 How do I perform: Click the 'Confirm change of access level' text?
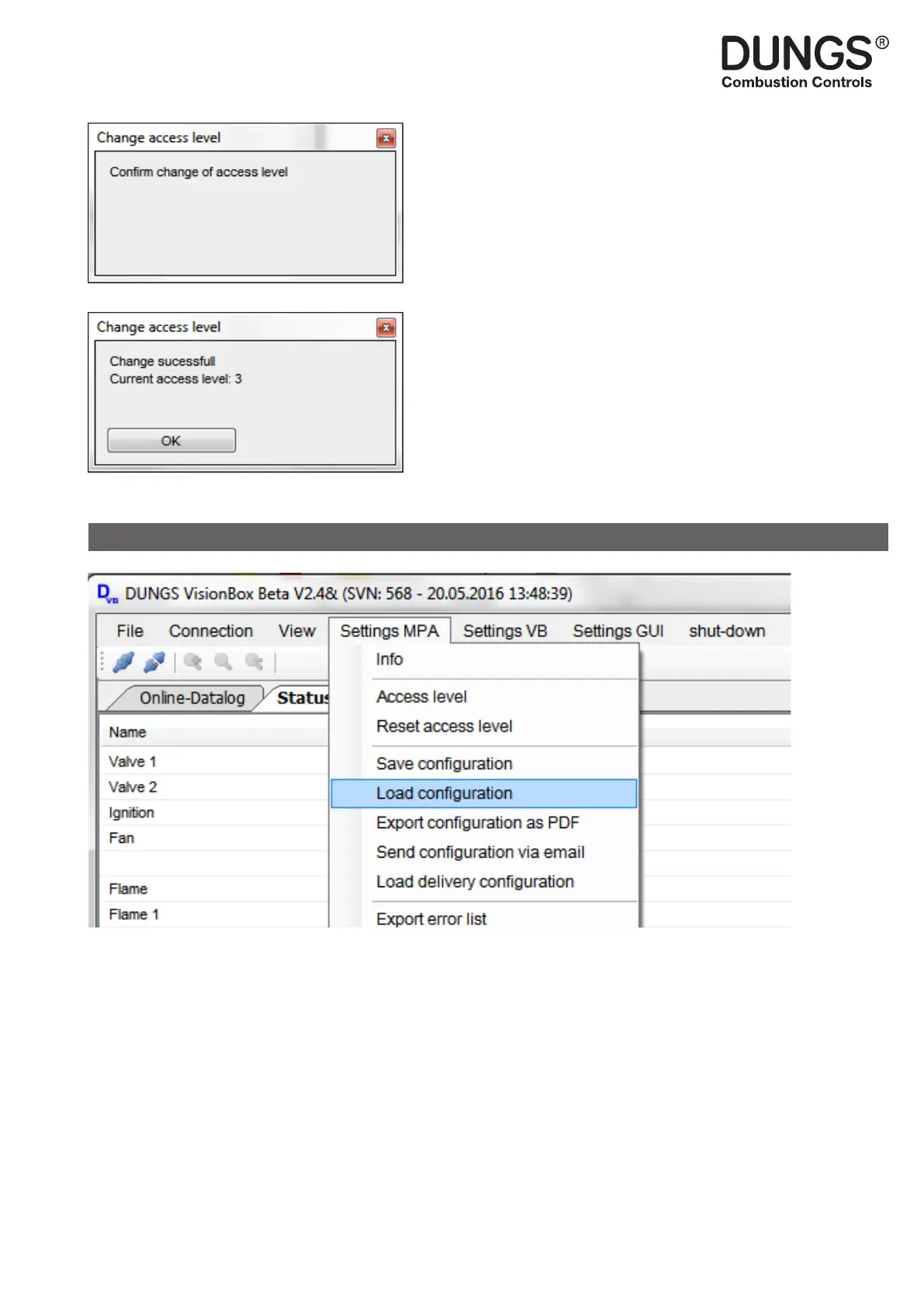(x=199, y=172)
